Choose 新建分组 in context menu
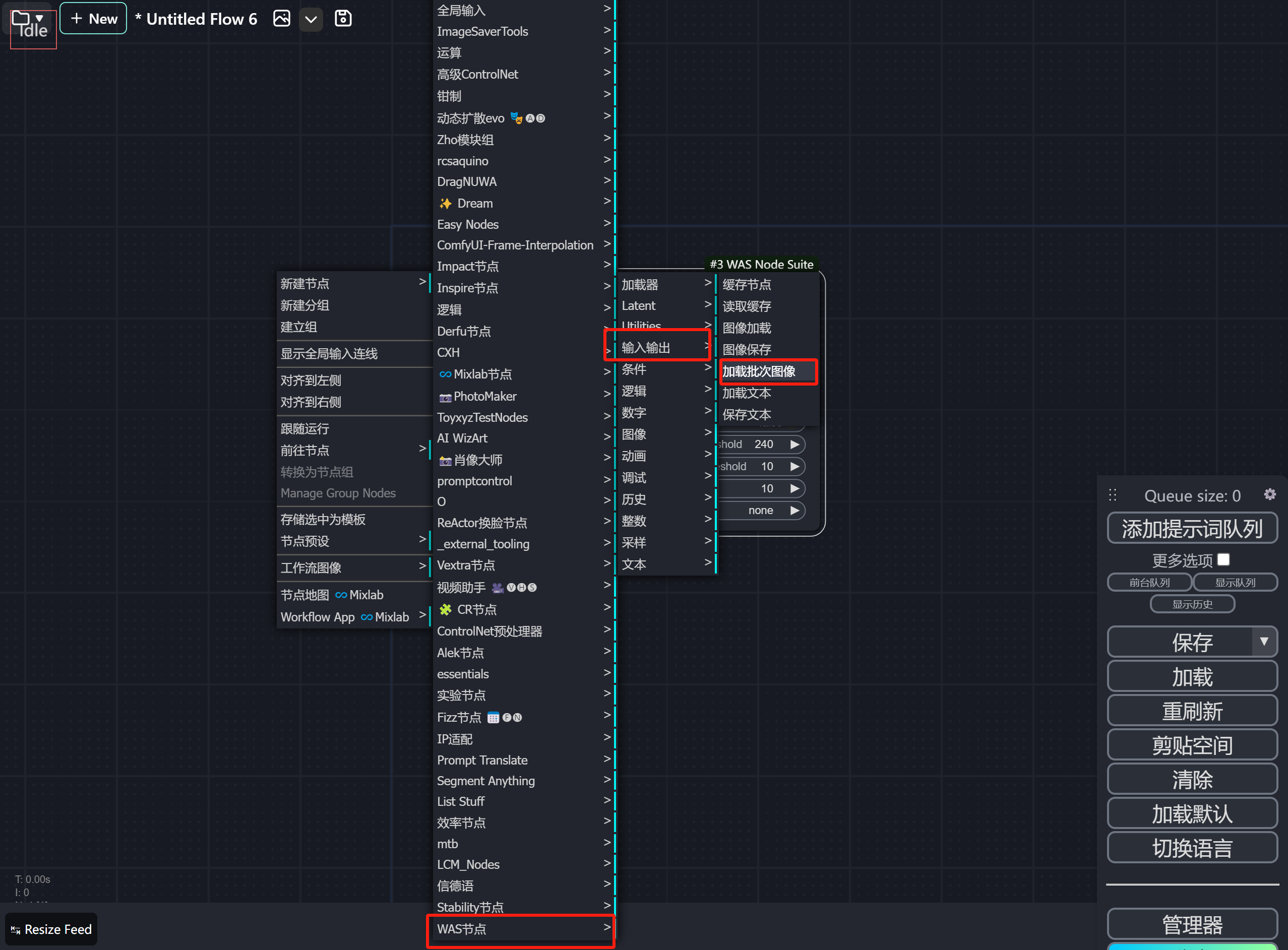The height and width of the screenshot is (950, 1288). tap(354, 305)
